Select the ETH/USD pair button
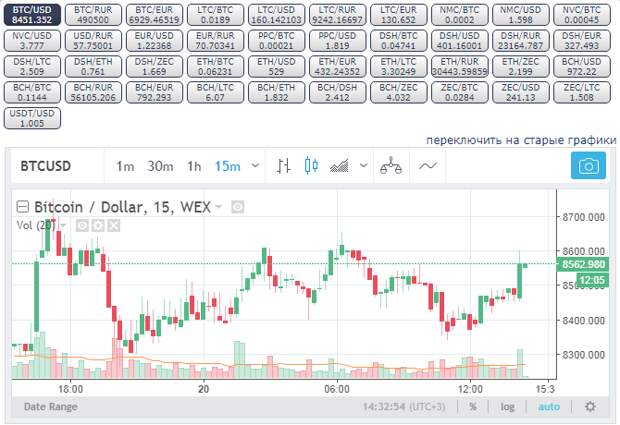The height and width of the screenshot is (425, 620). 277,66
